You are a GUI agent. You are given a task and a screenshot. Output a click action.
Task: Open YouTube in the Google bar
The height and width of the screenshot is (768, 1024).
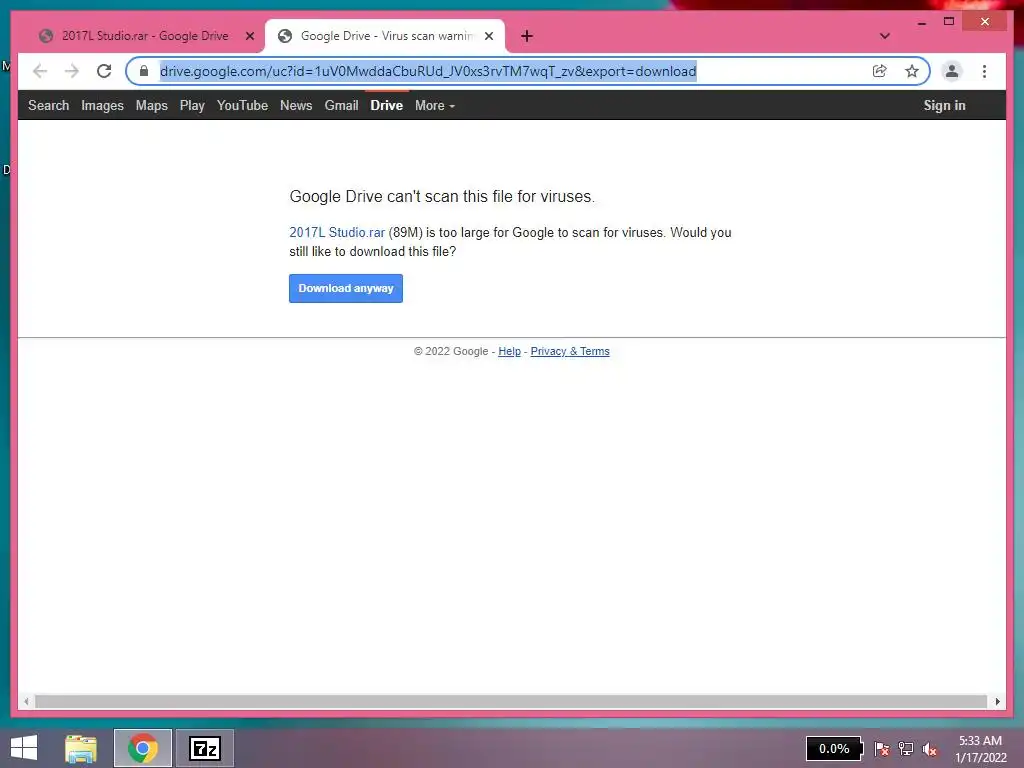coord(242,106)
